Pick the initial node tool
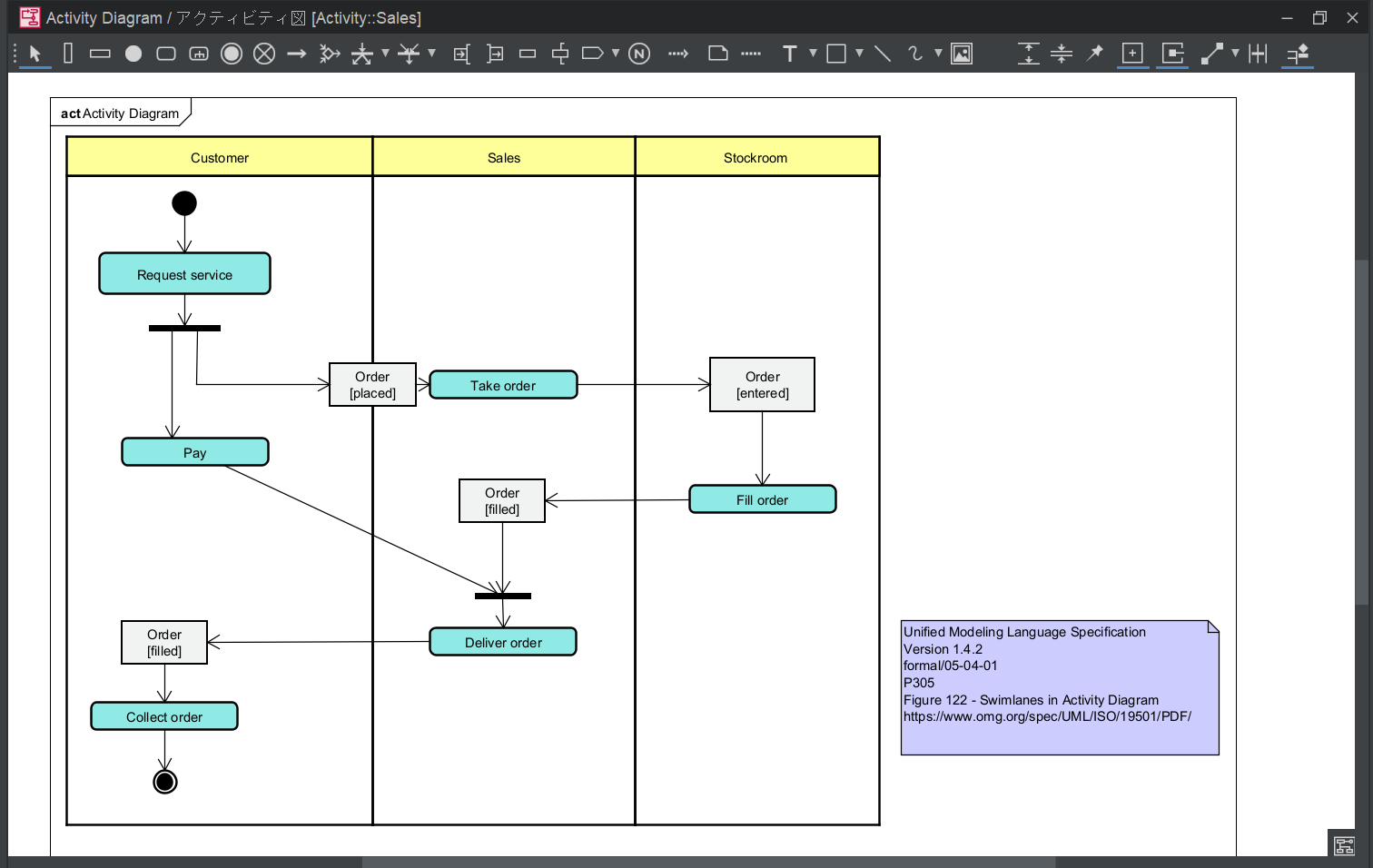 click(133, 54)
